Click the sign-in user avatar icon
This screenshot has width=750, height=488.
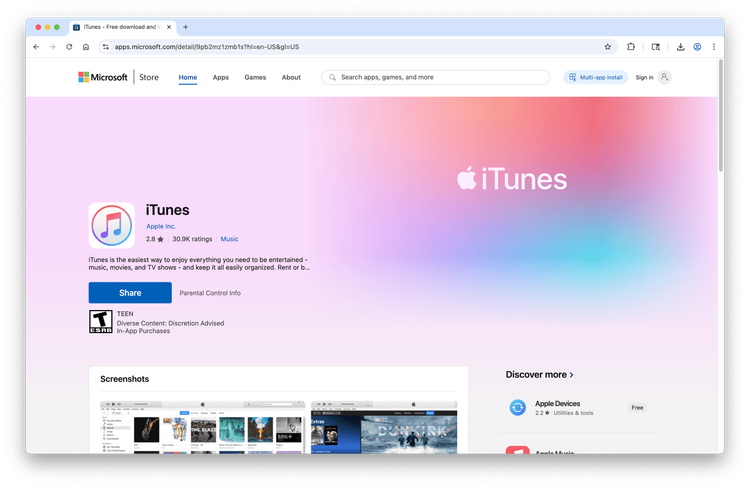(665, 77)
